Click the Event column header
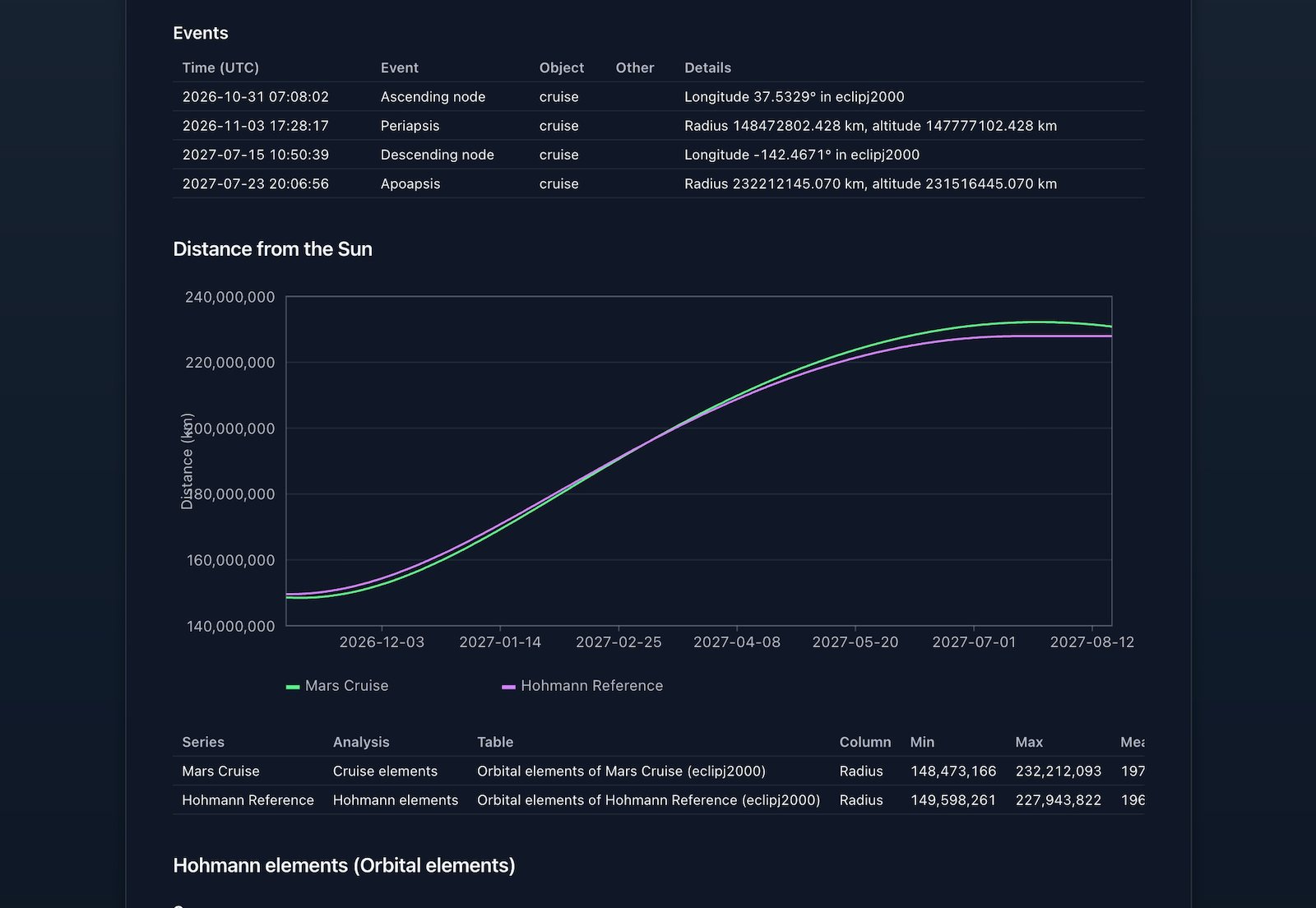This screenshot has width=1316, height=908. [400, 67]
